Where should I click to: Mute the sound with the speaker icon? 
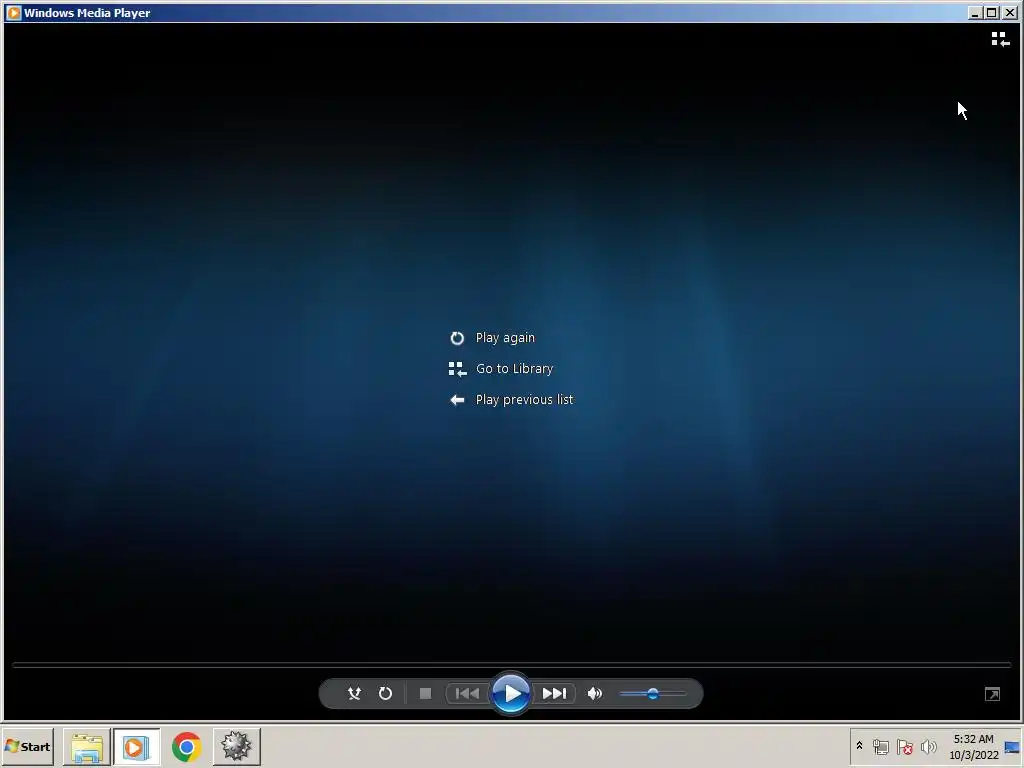594,694
